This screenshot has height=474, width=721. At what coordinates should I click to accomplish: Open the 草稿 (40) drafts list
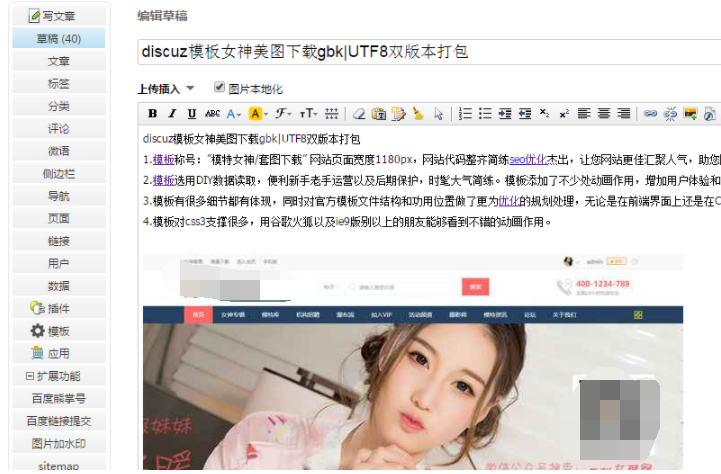tap(59, 39)
